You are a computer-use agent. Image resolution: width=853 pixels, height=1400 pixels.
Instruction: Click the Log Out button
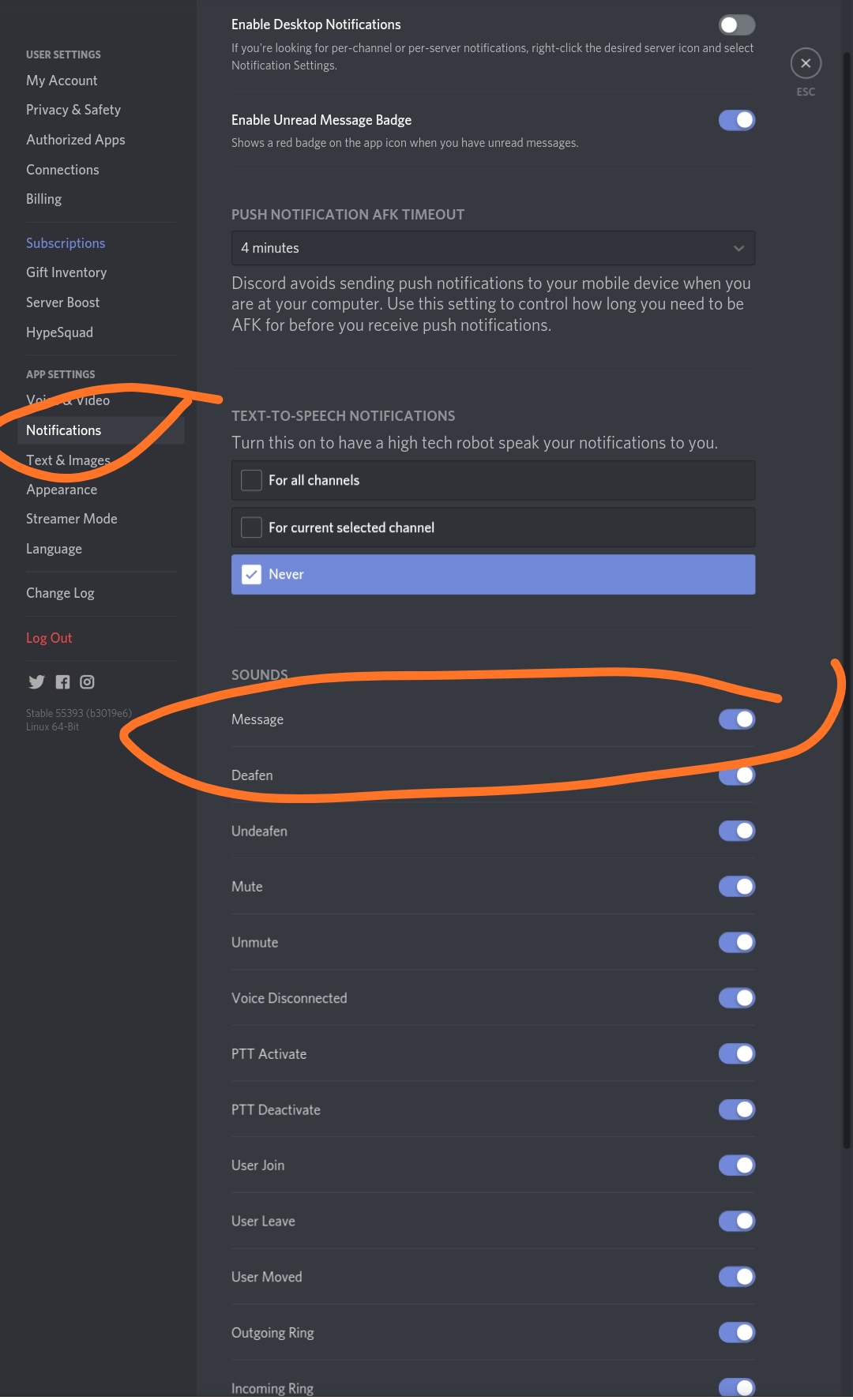(x=49, y=638)
